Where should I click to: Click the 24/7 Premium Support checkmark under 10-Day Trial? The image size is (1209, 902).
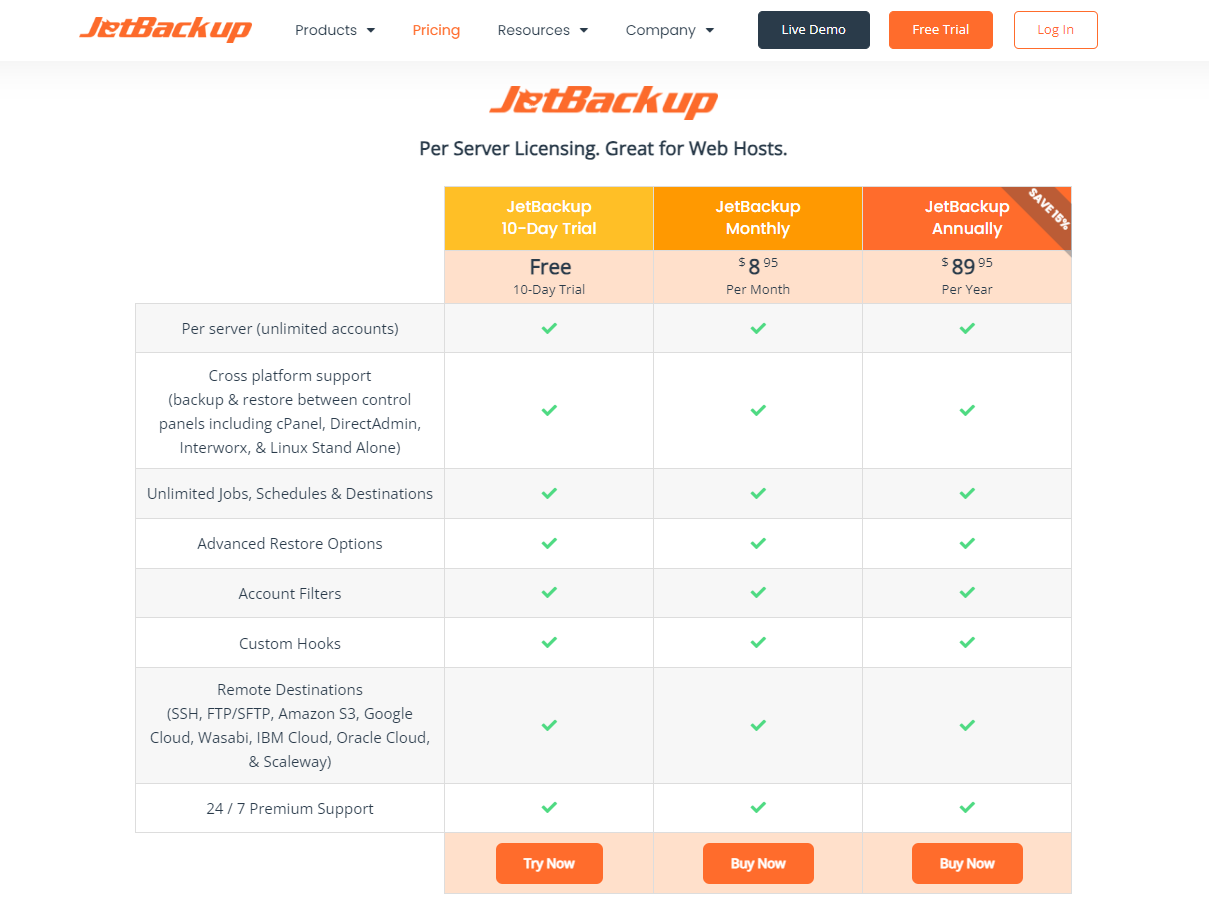pyautogui.click(x=549, y=807)
